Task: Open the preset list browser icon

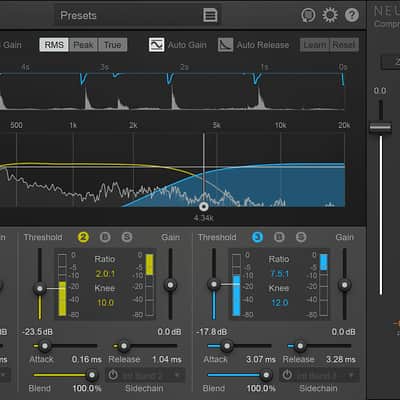Action: [x=210, y=15]
